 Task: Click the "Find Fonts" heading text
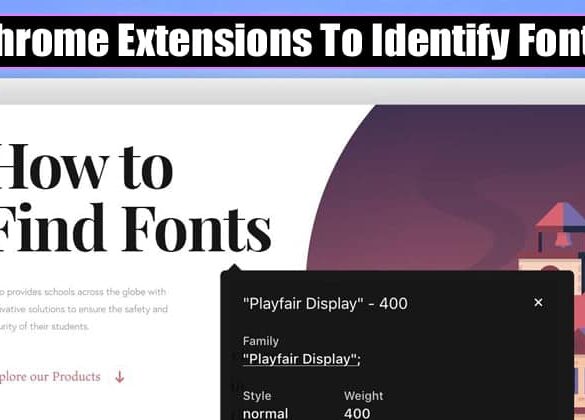coord(135,228)
